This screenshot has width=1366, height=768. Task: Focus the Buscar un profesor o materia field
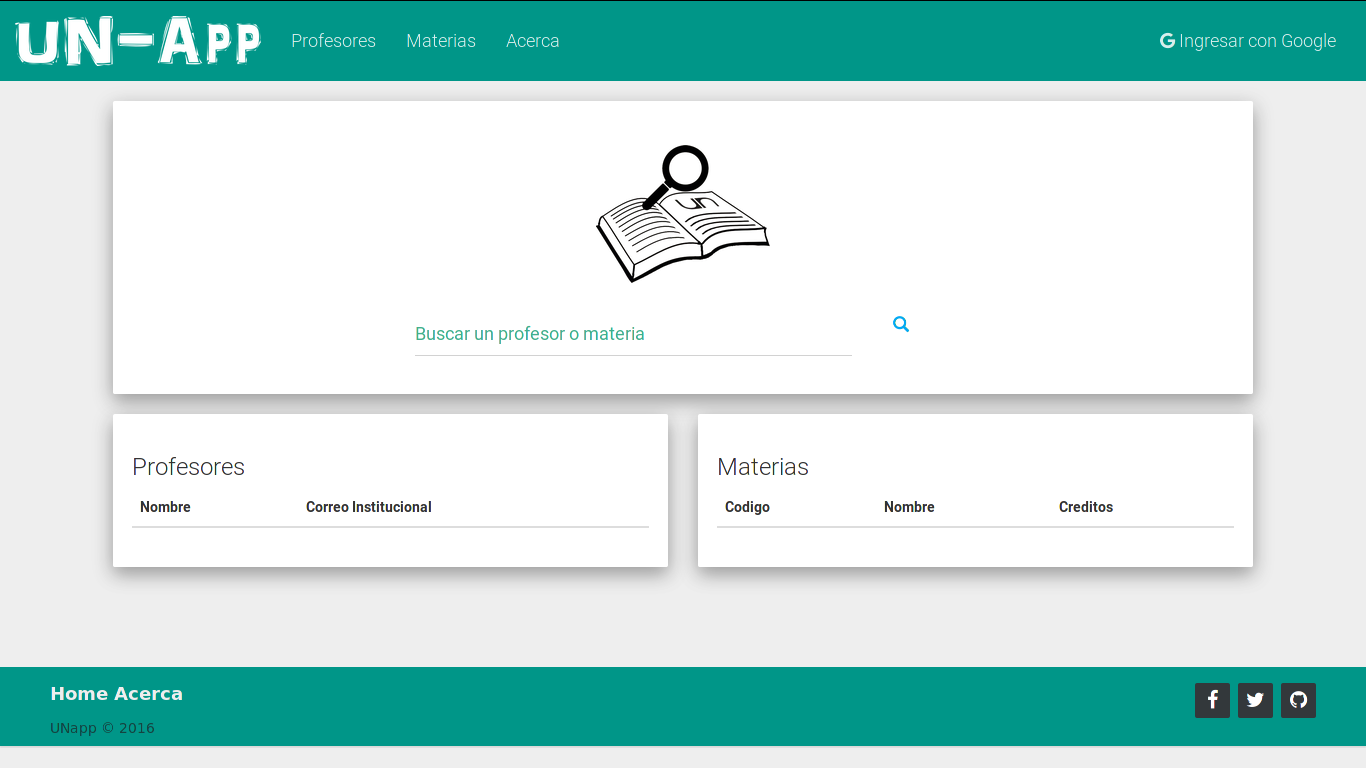pos(633,334)
